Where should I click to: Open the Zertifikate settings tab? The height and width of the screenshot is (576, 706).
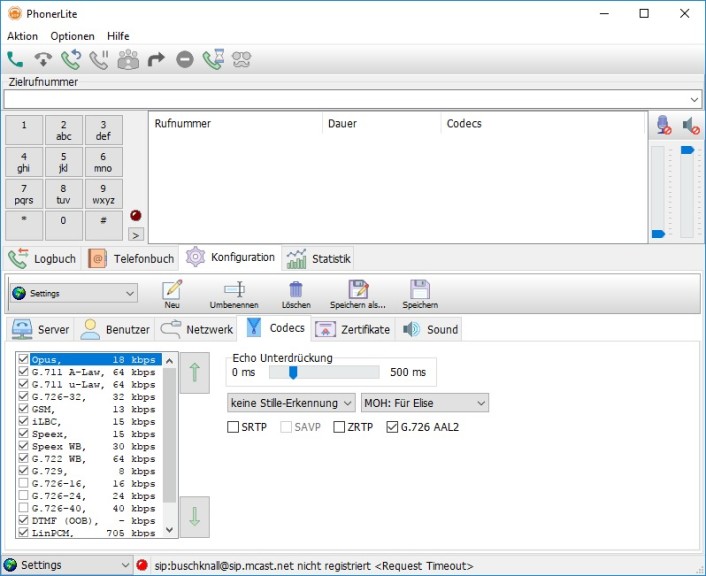point(352,329)
